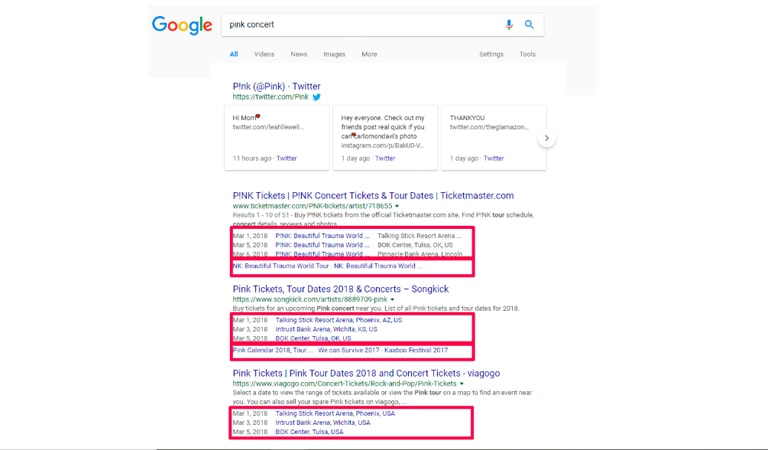Open BOK Center, Tulsa, USA link
The image size is (768, 450).
coord(309,432)
